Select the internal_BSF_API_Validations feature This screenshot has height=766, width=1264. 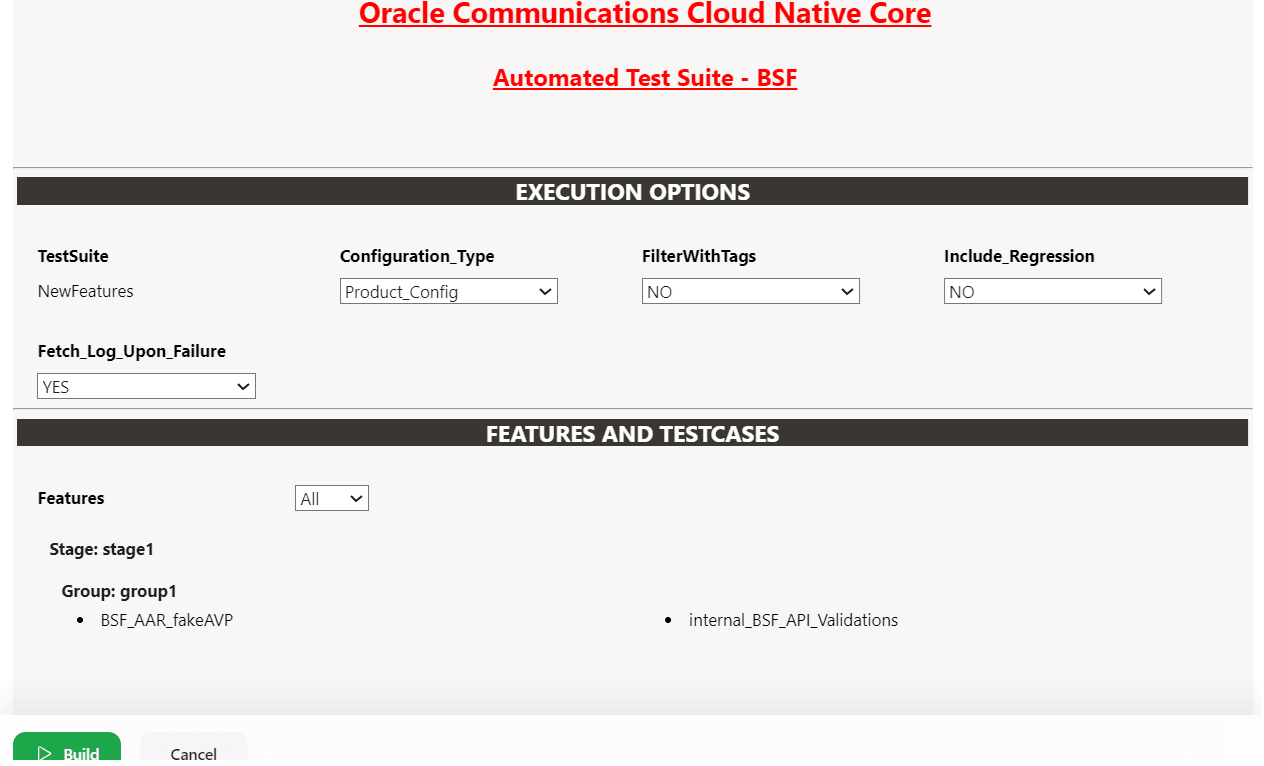[793, 620]
